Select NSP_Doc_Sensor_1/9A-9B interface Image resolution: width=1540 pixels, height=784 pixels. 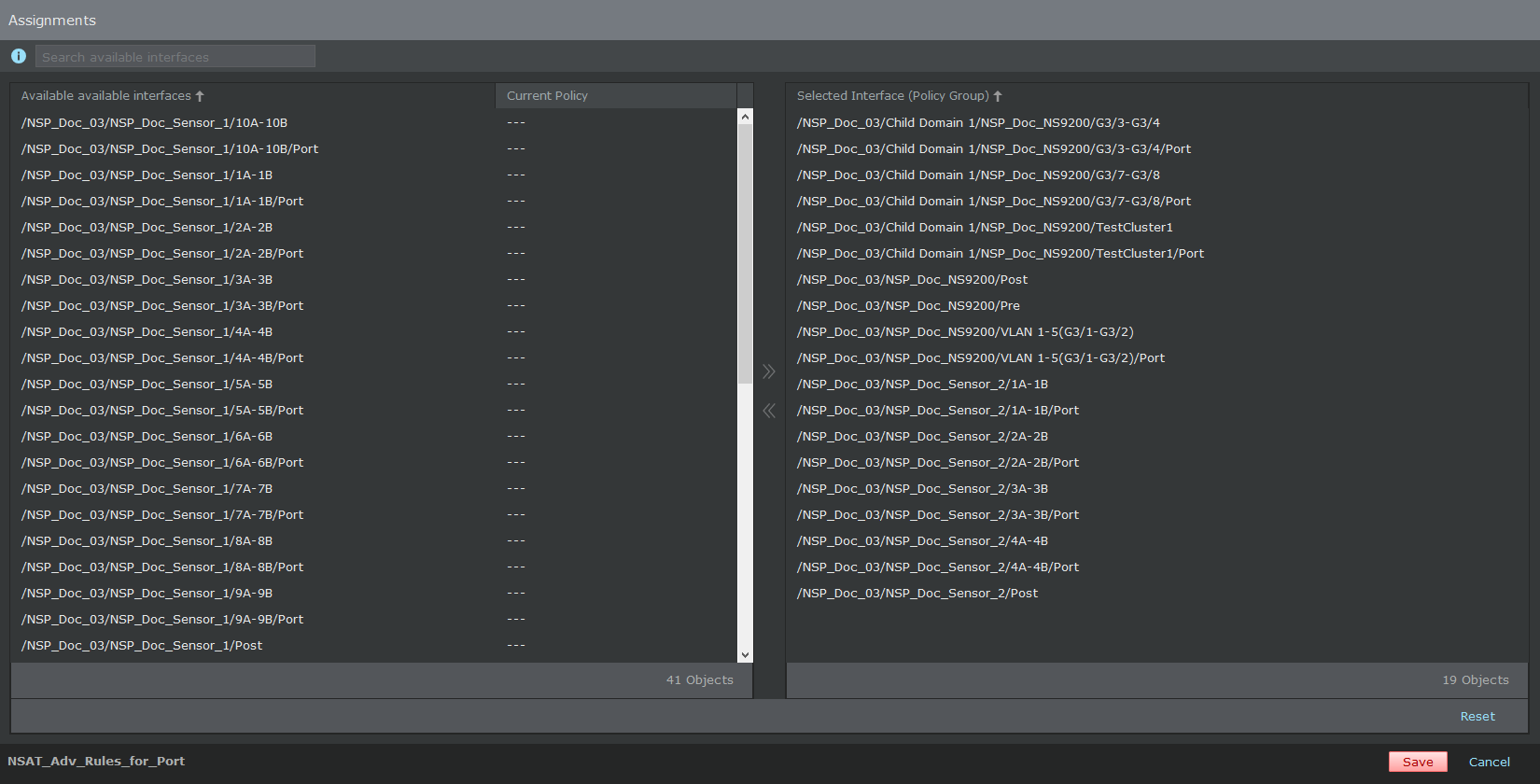(373, 593)
